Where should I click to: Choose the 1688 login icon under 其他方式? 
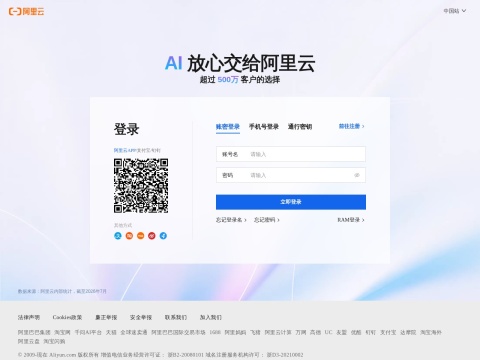[140, 236]
